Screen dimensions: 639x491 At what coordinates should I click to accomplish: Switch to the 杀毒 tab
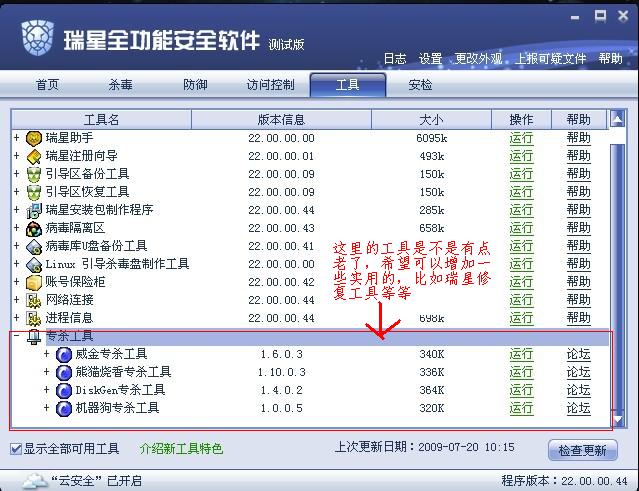120,85
